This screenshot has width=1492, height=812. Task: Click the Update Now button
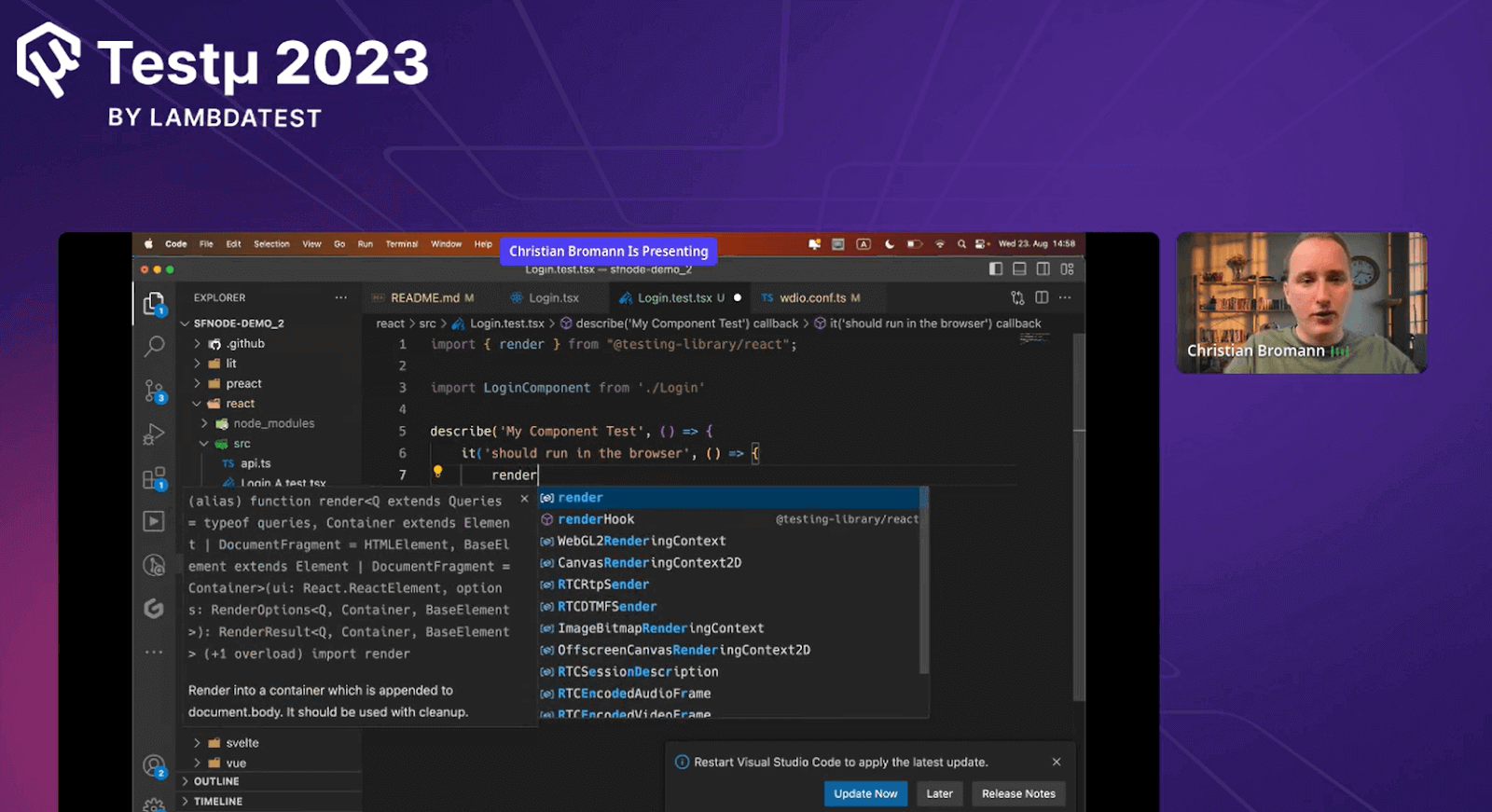[864, 793]
